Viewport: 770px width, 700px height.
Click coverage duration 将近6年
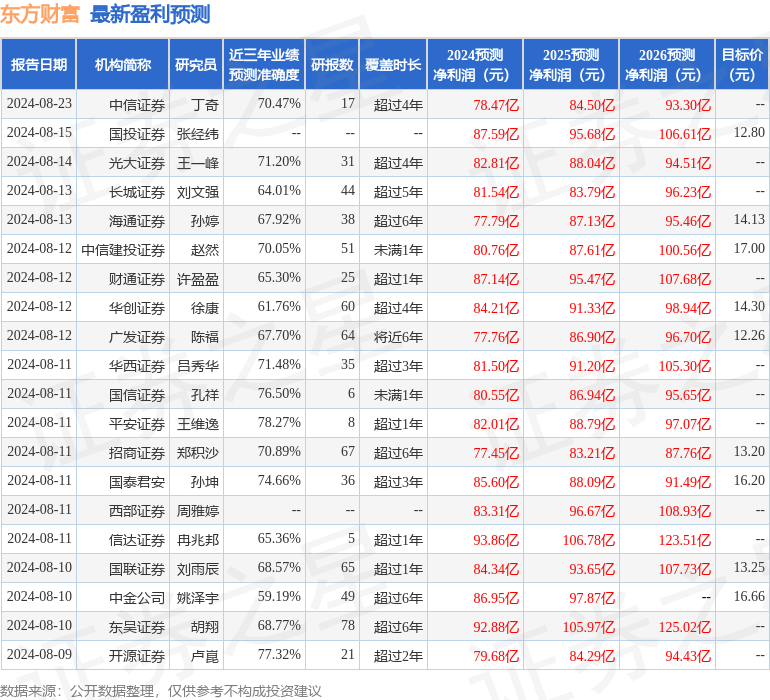click(x=398, y=337)
